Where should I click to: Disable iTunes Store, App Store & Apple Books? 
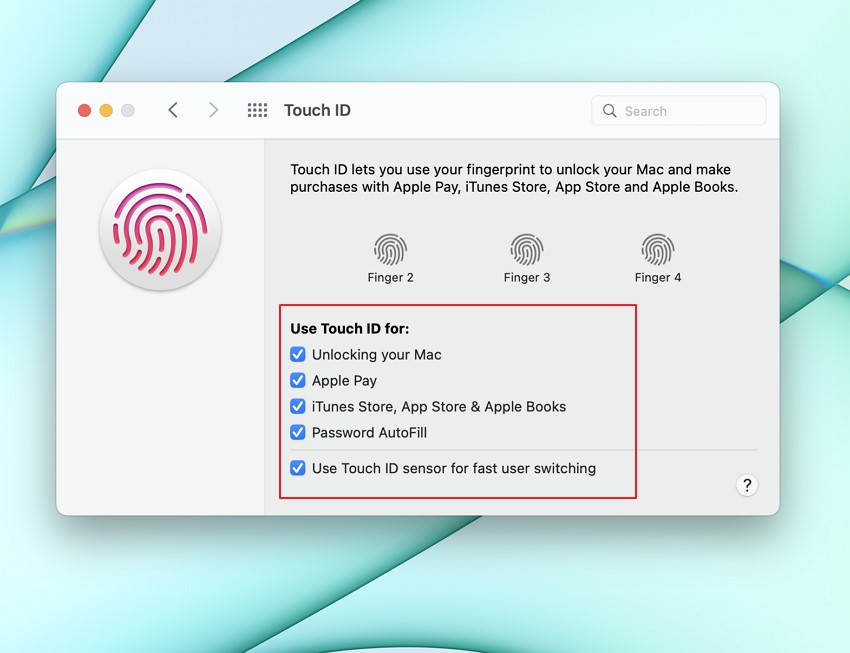point(298,406)
